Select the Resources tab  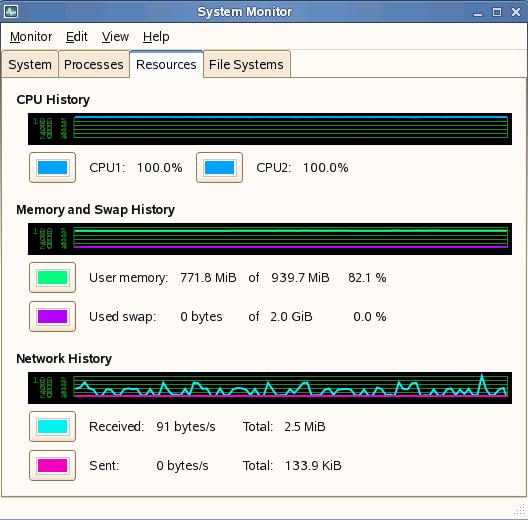click(x=166, y=64)
